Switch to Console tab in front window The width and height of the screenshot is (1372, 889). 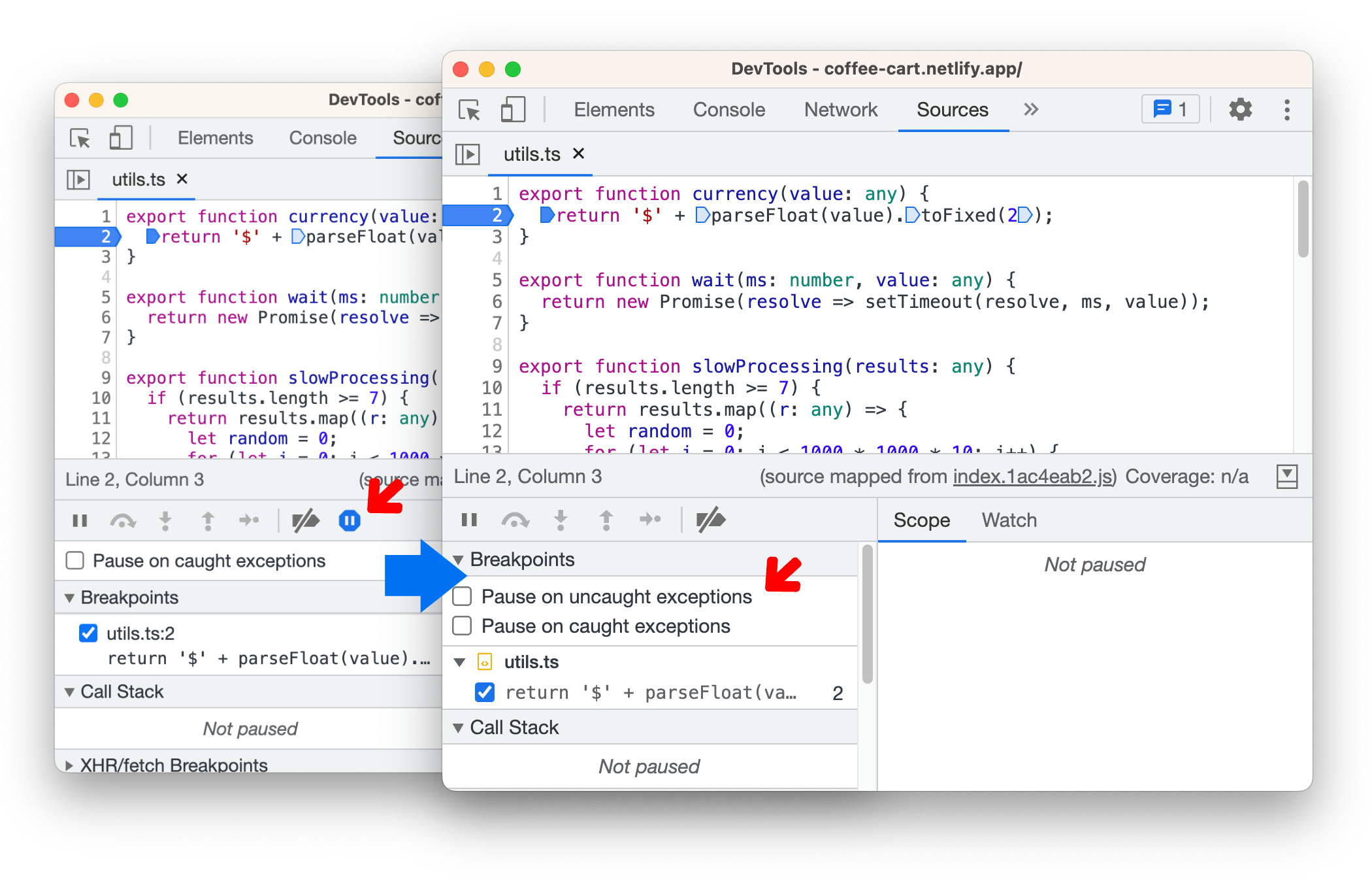click(728, 110)
